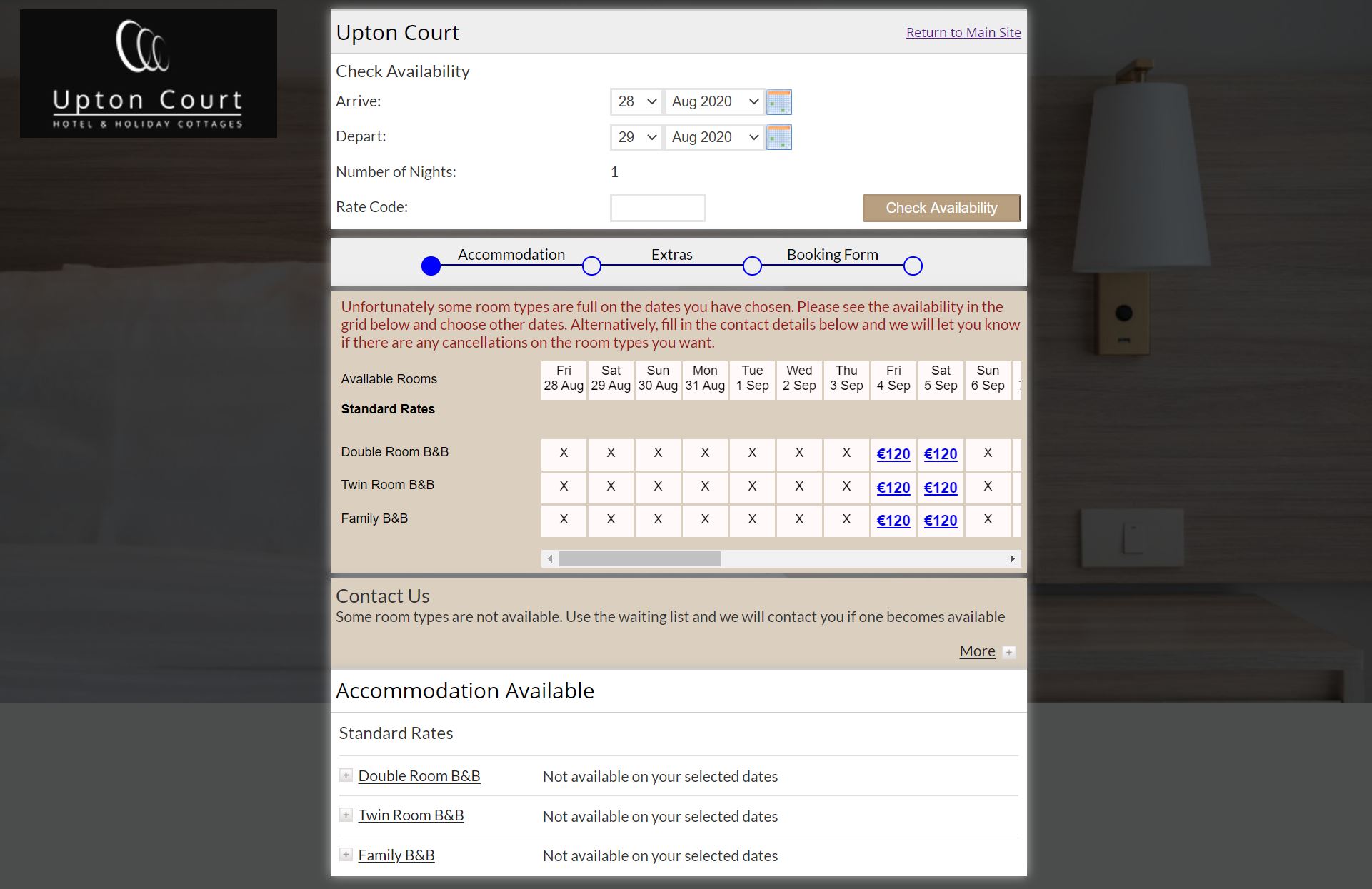Click the Contact Us heading
Viewport: 1372px width, 889px height.
383,596
